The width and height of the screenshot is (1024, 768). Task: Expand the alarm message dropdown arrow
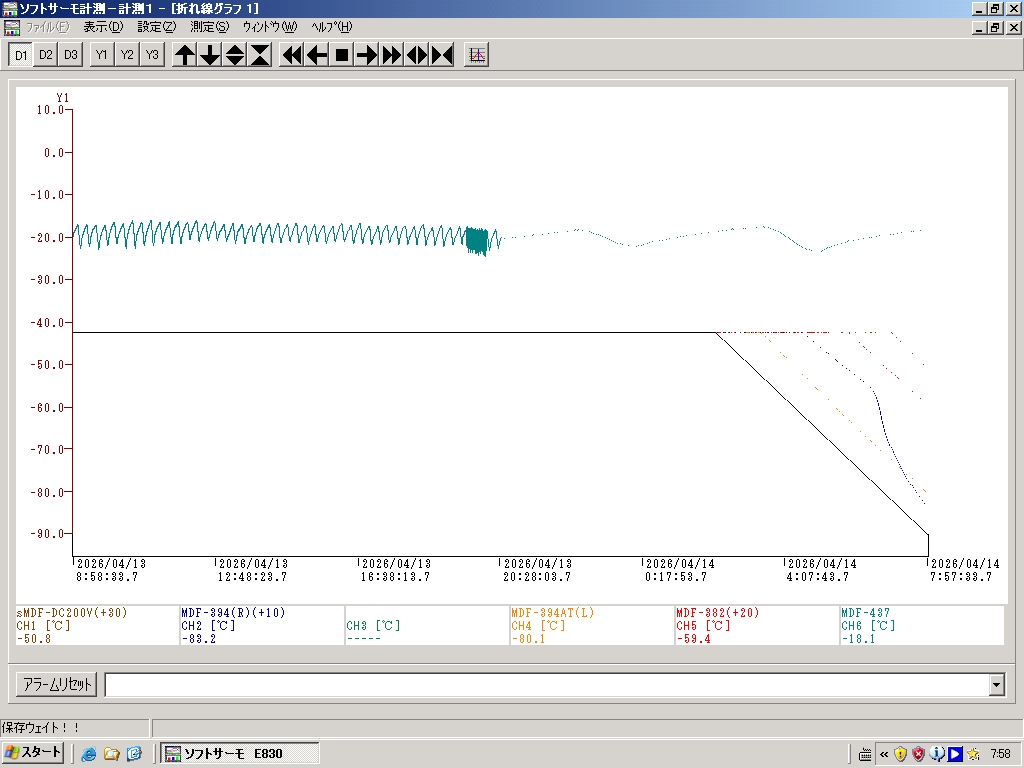[996, 685]
